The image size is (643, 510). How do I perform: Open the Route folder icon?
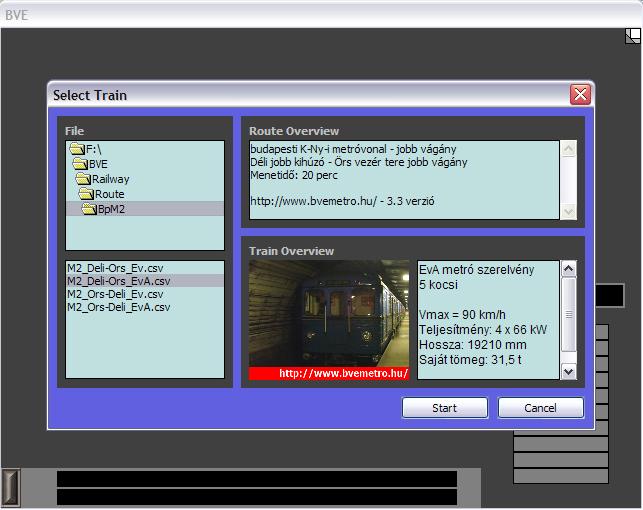coord(86,194)
